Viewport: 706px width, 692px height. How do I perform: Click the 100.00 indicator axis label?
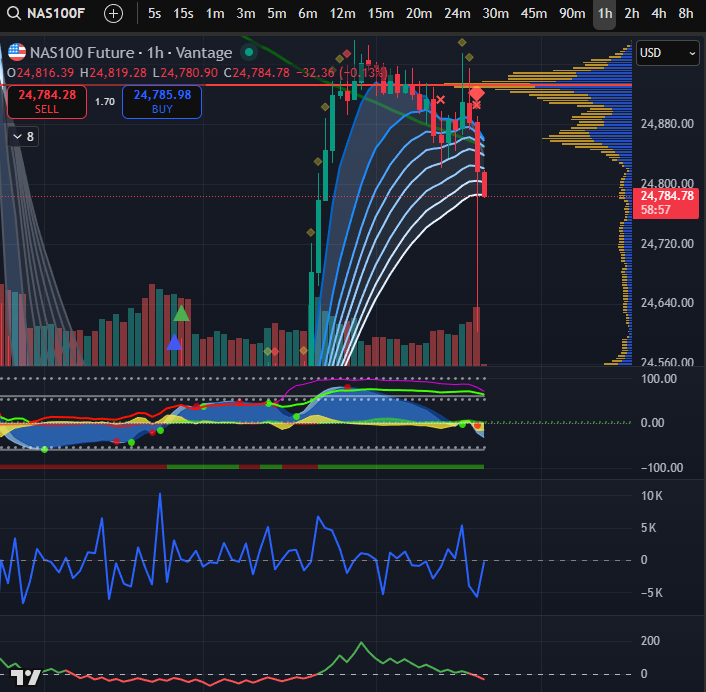[659, 379]
